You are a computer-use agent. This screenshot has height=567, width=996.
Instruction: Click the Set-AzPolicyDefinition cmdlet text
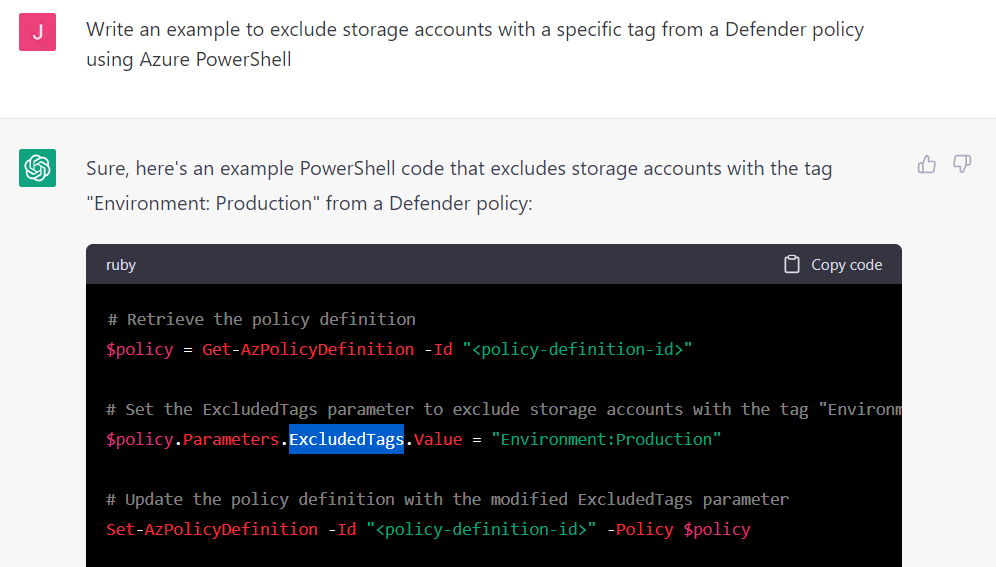click(212, 529)
